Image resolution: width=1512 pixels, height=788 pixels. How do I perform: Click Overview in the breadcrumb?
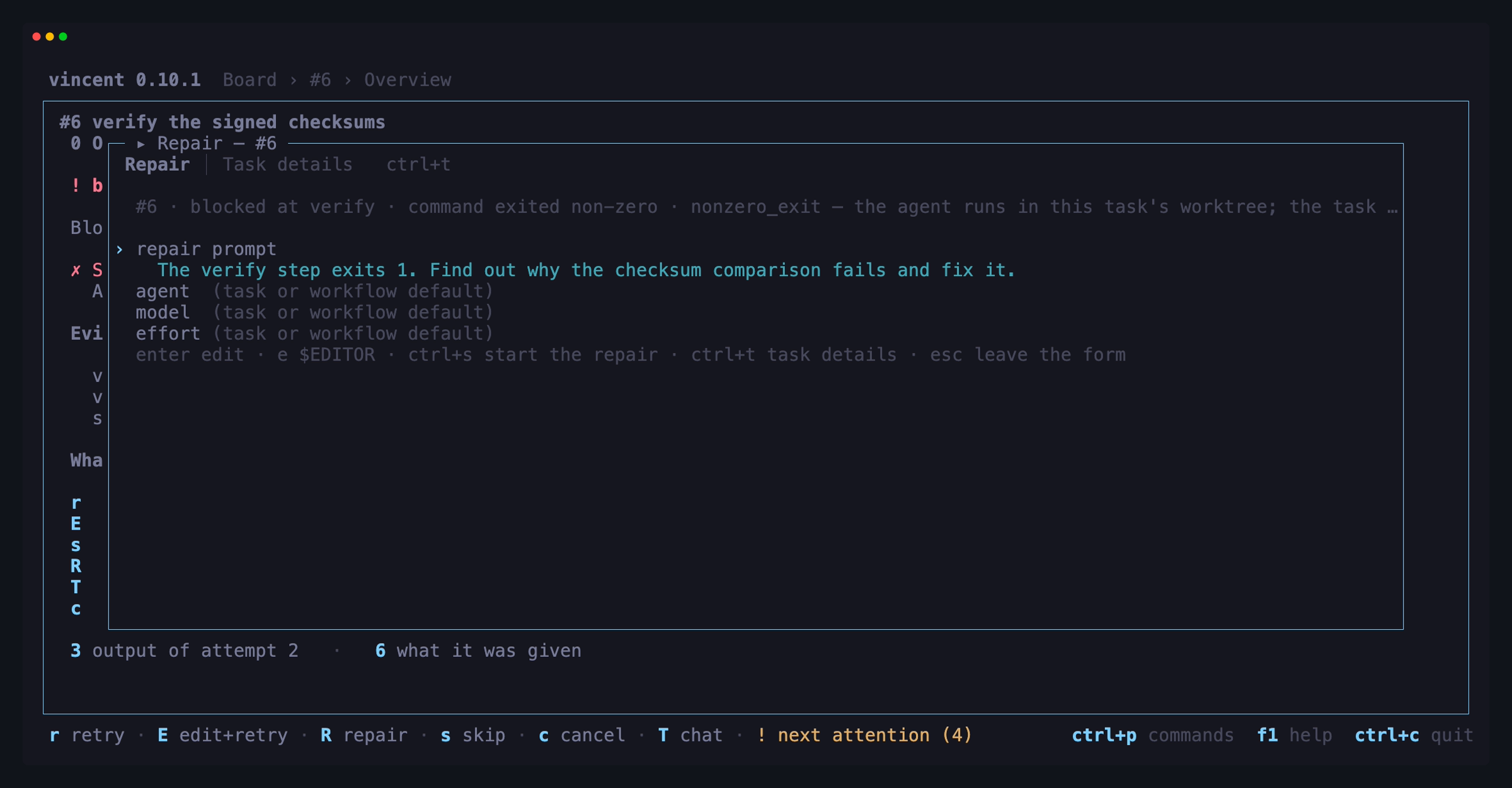408,80
